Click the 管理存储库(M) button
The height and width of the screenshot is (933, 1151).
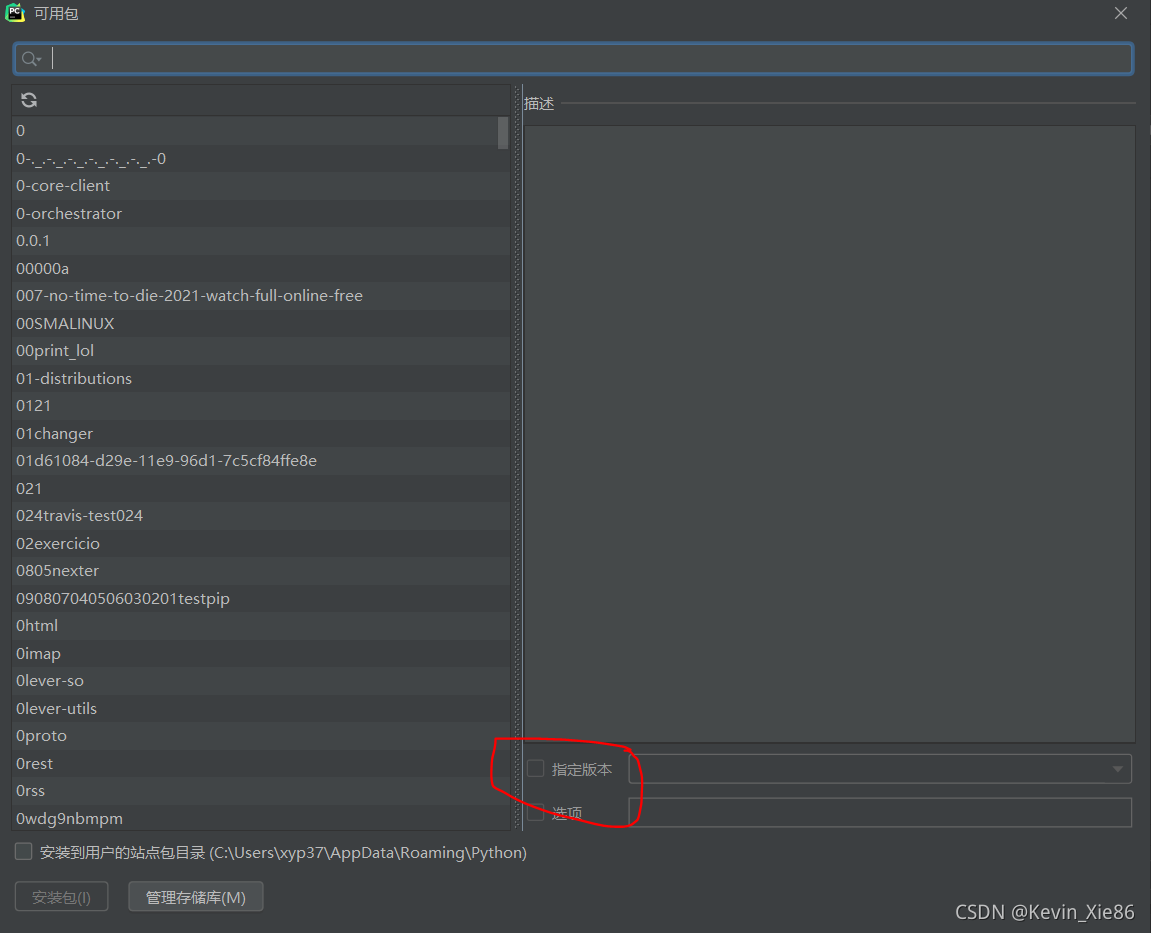coord(195,896)
